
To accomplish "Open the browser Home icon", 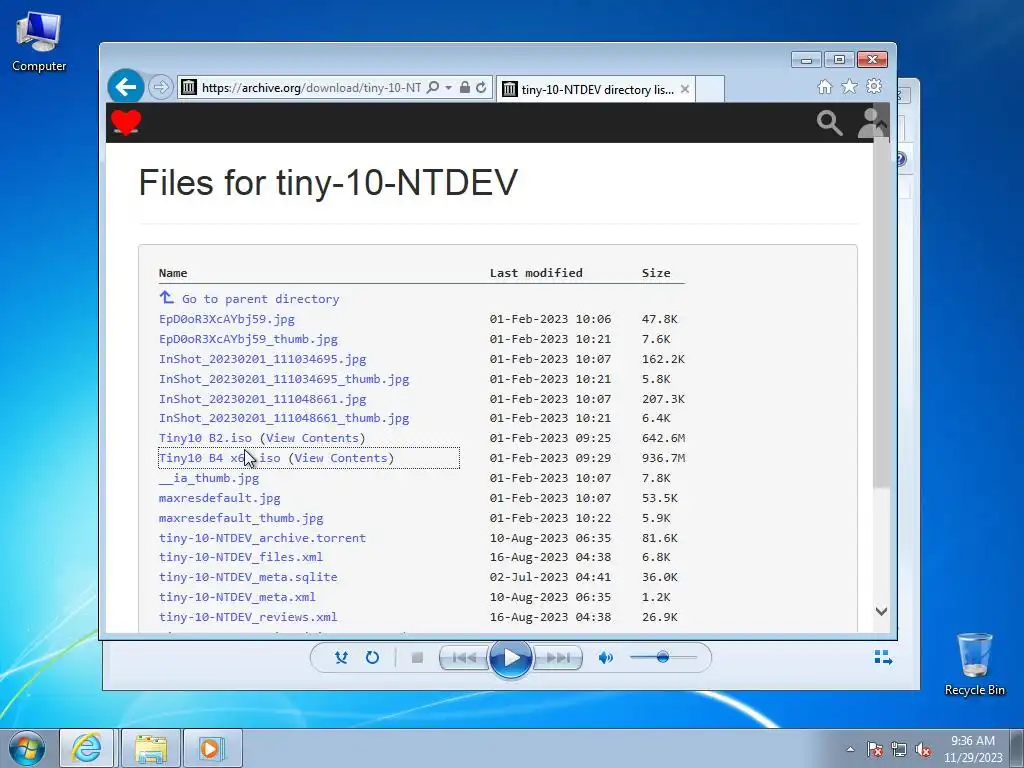I will [x=825, y=87].
